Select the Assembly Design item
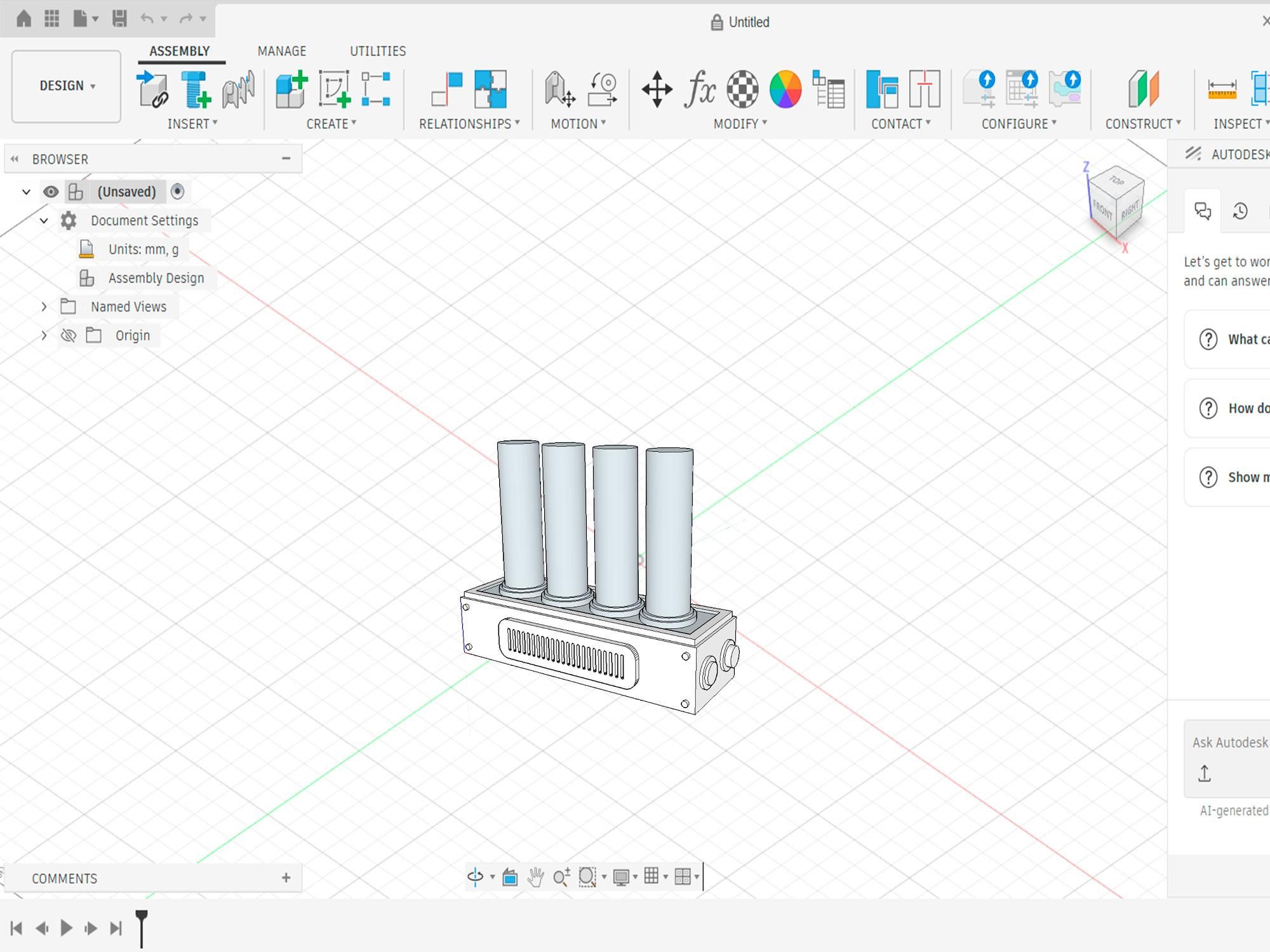Image resolution: width=1270 pixels, height=952 pixels. tap(156, 278)
